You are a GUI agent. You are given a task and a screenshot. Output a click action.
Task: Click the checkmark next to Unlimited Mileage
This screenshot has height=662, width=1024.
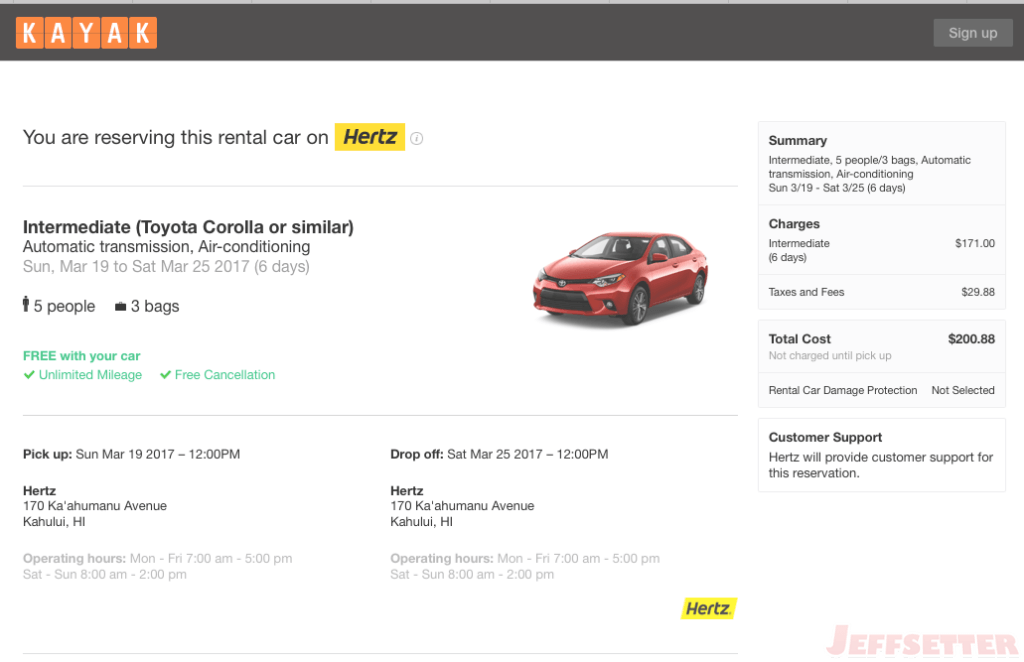(x=29, y=375)
